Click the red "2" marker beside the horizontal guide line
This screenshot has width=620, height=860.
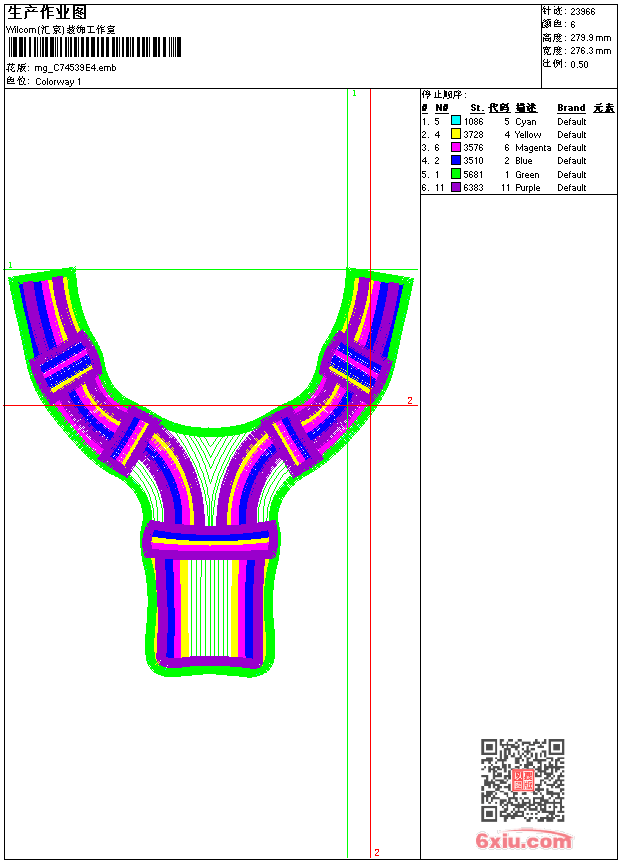tap(410, 400)
